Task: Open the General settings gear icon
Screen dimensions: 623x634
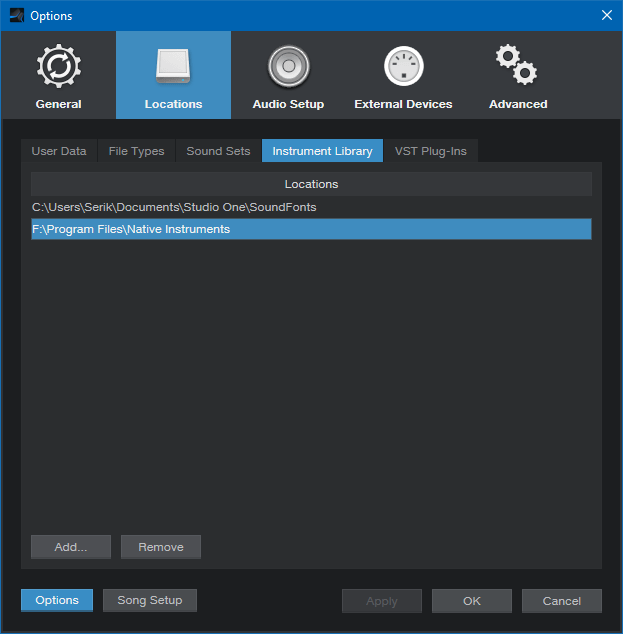Action: tap(59, 66)
